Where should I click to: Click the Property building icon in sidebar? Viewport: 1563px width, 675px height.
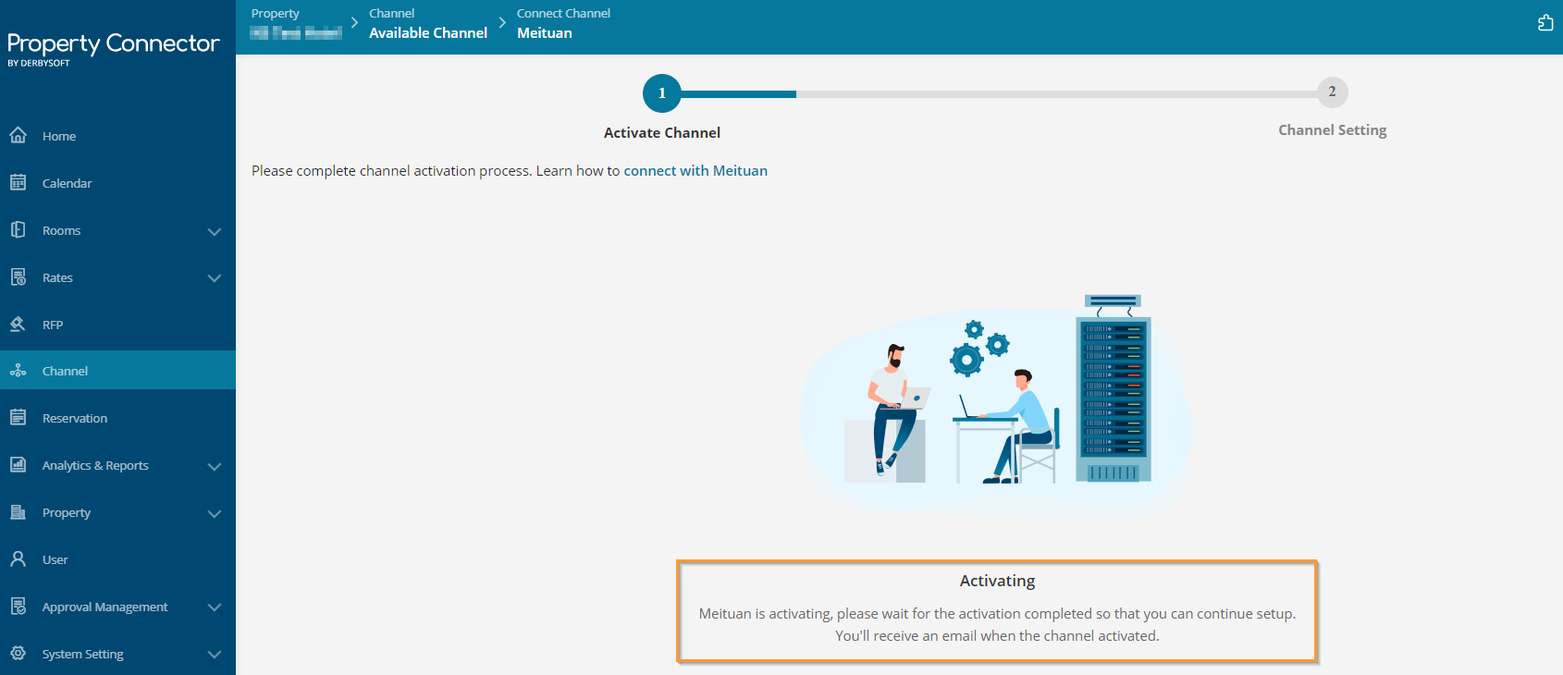click(x=17, y=512)
